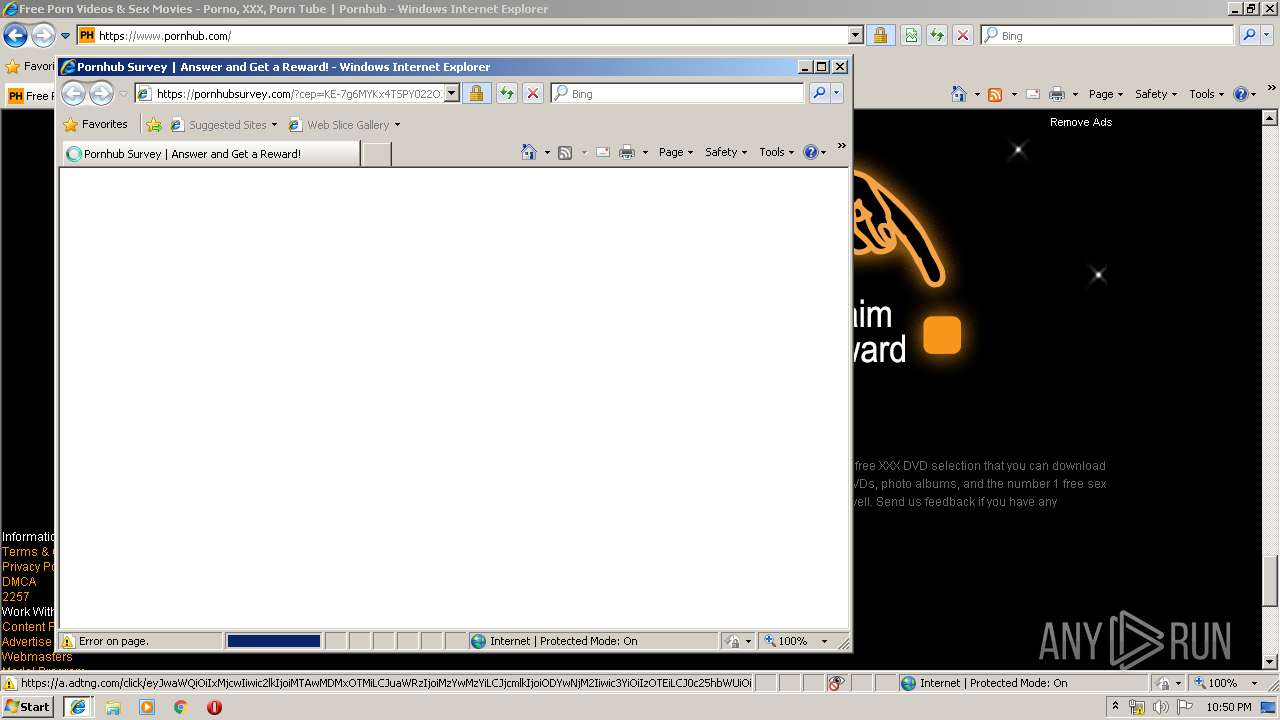This screenshot has height=720, width=1280.
Task: Go forward in the Survey popup window
Action: 101,93
